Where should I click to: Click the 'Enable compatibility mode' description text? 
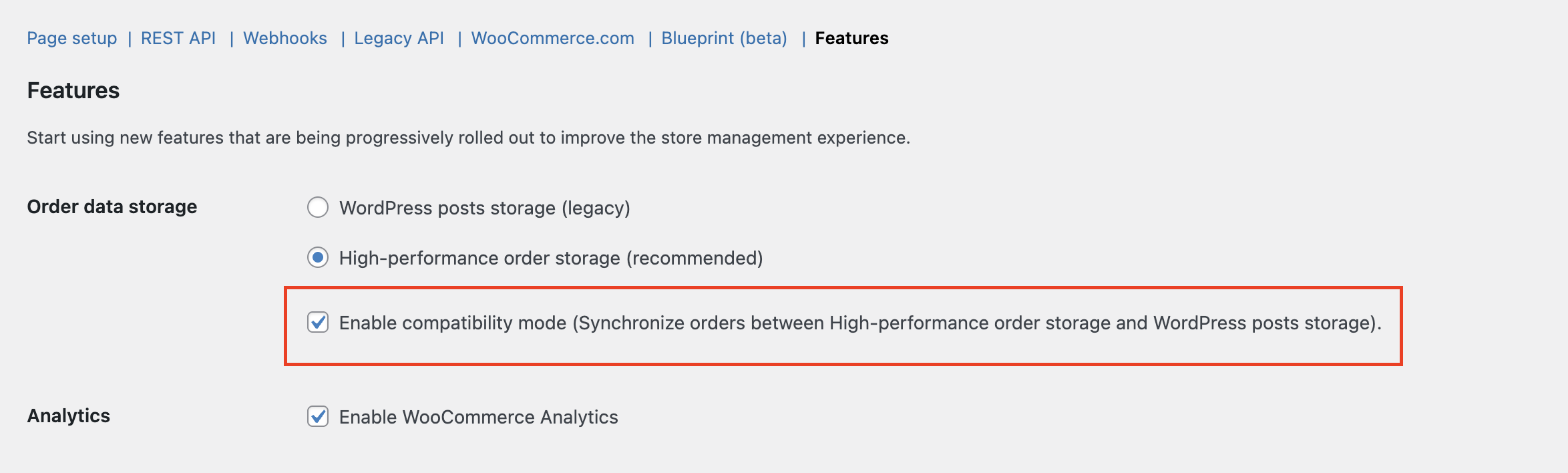click(x=859, y=323)
